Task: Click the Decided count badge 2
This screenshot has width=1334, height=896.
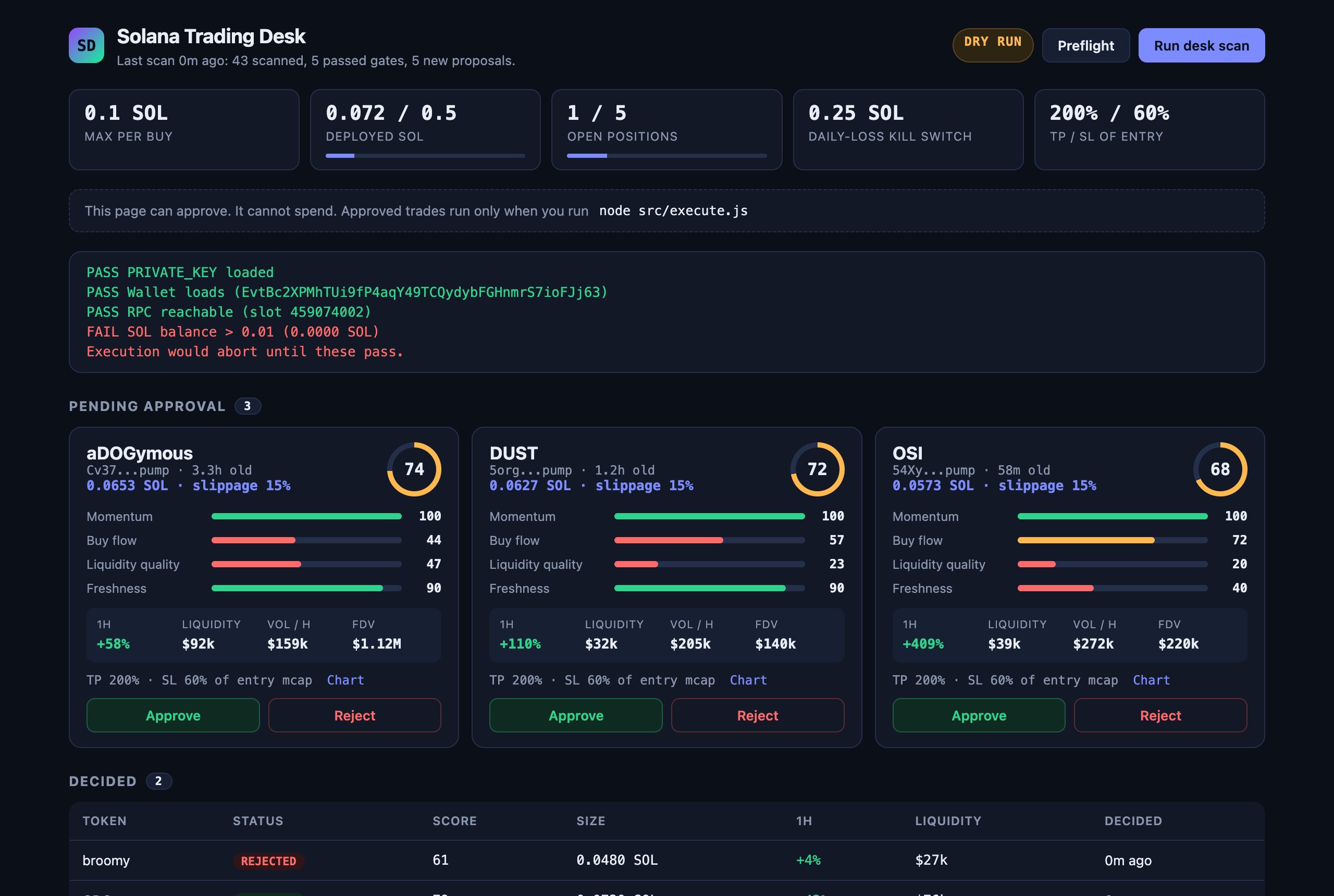Action: pyautogui.click(x=158, y=781)
